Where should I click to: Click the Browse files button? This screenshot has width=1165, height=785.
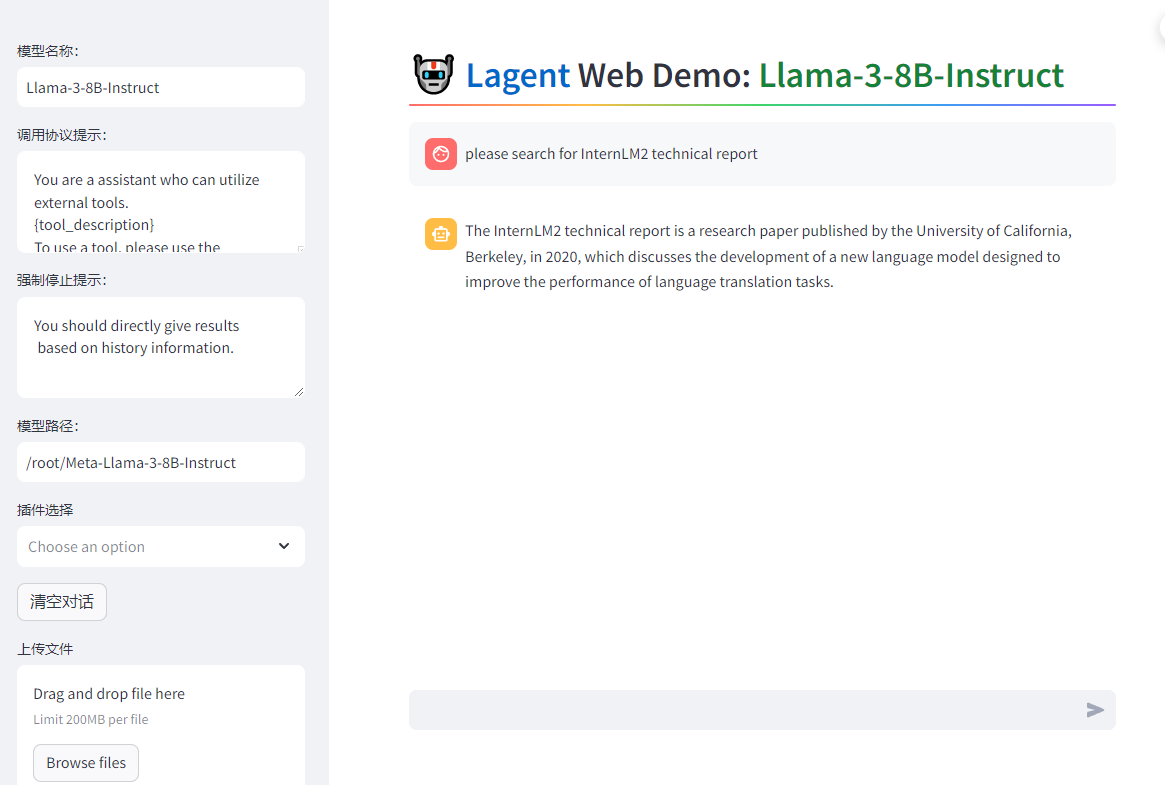[x=86, y=763]
